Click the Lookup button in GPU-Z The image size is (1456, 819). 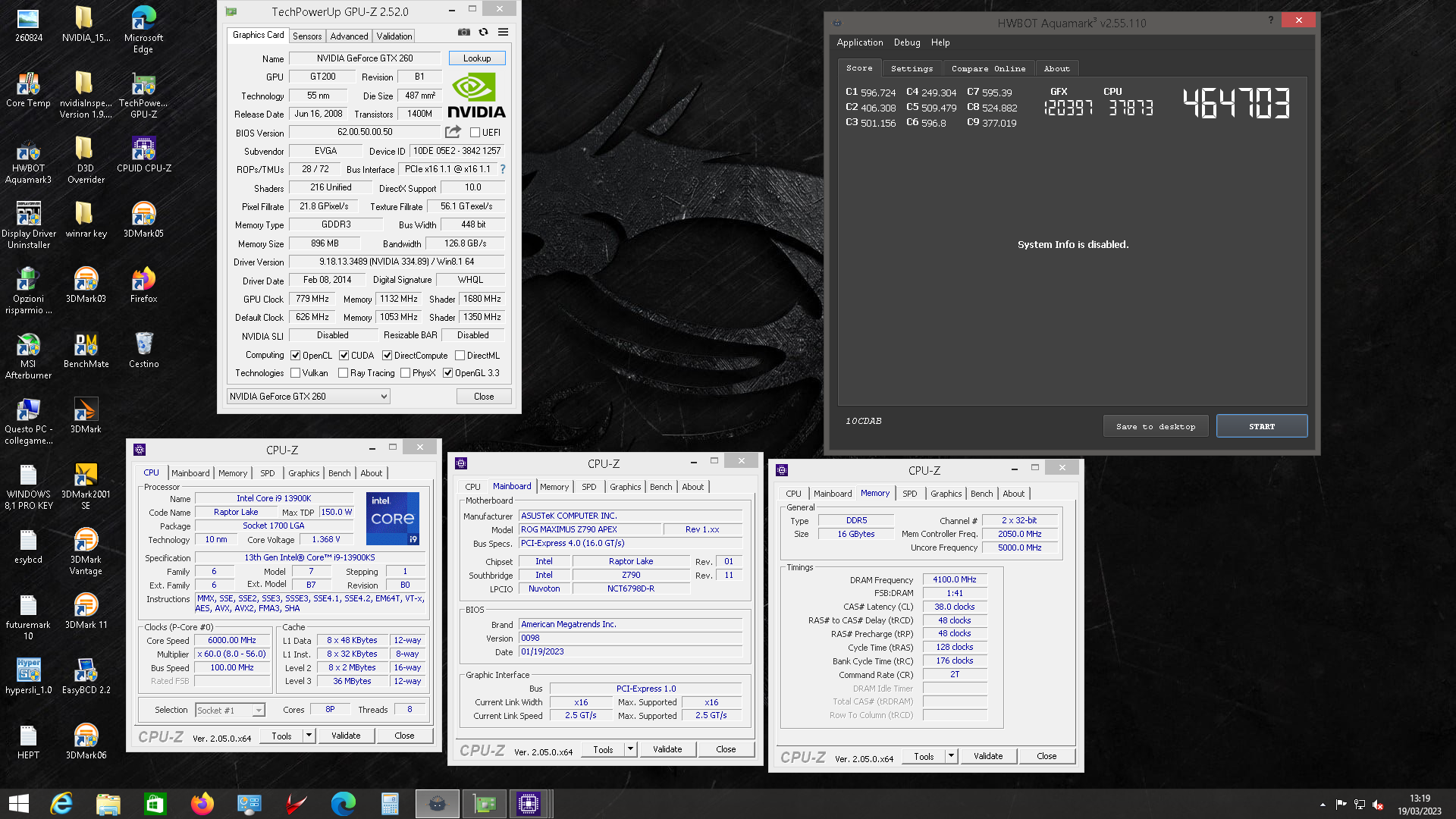[477, 58]
